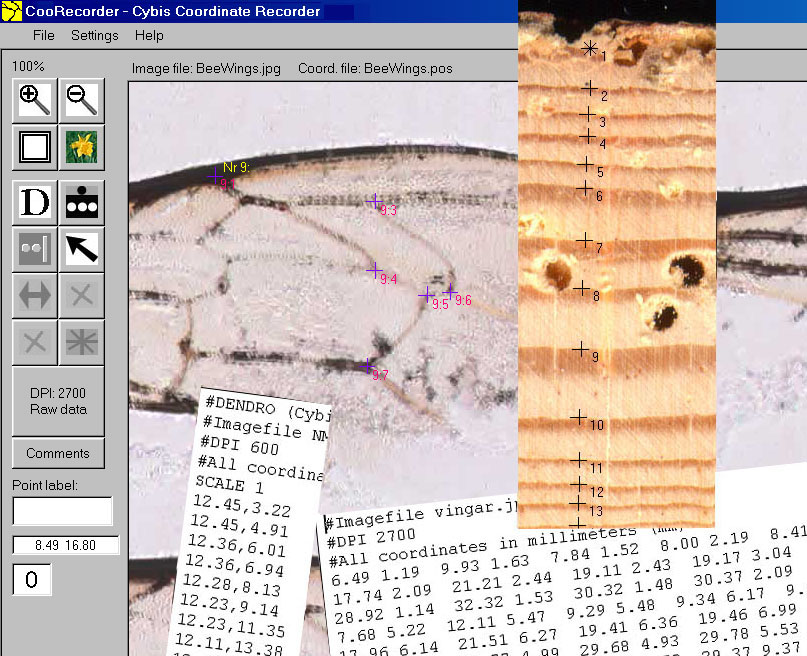
Task: Click the 'Coord. file: BeeWings.pos' label
Action: pos(375,69)
